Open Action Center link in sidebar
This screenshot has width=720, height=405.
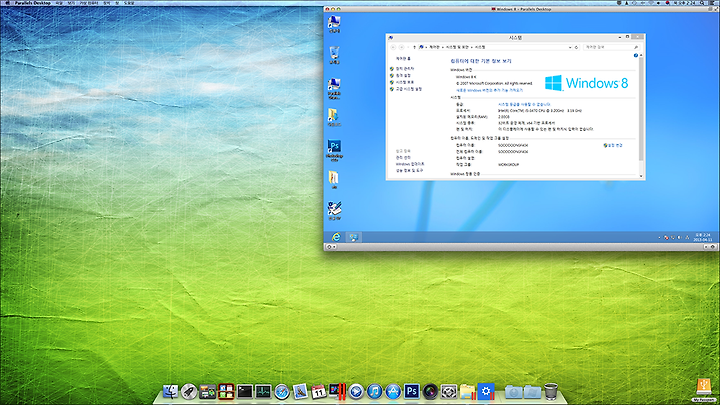[x=403, y=158]
